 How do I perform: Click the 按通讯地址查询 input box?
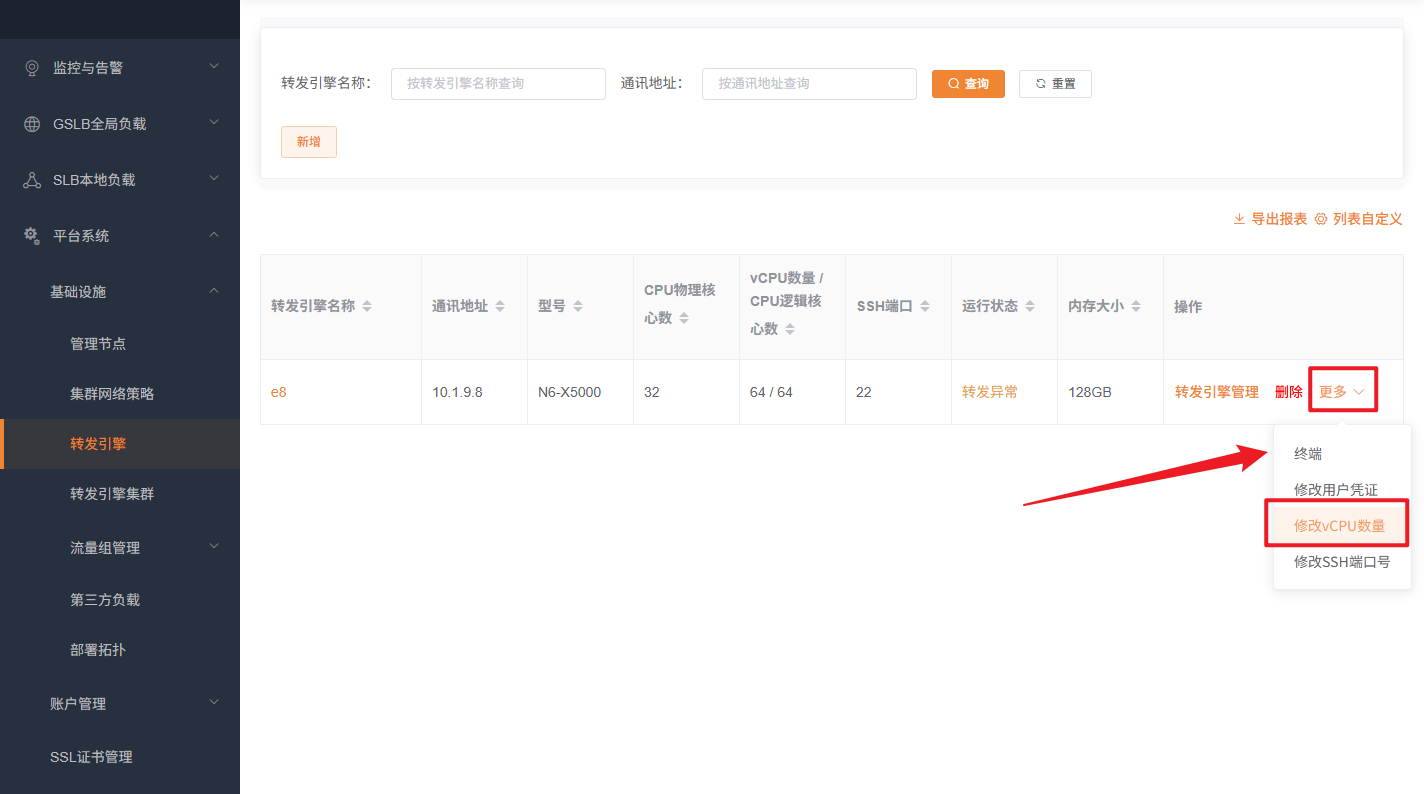pyautogui.click(x=808, y=83)
